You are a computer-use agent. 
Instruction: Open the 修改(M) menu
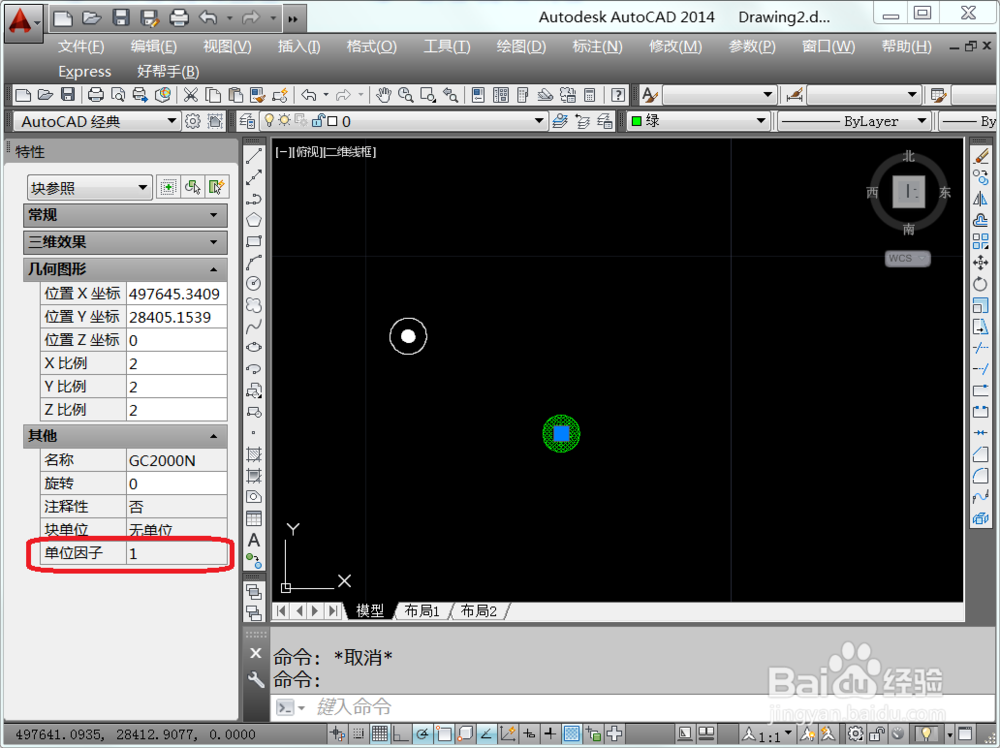(675, 47)
